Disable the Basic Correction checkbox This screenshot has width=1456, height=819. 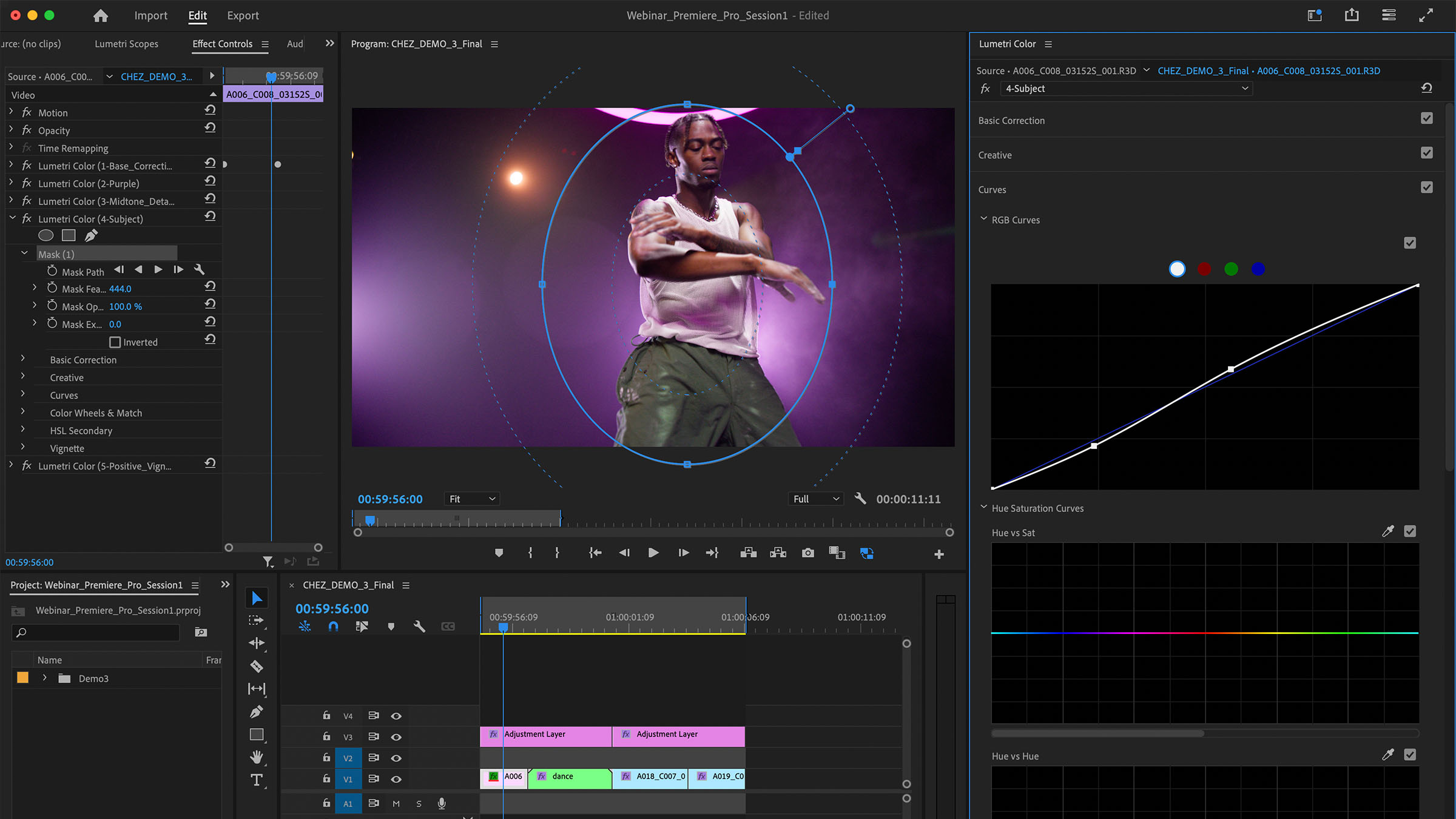1427,118
